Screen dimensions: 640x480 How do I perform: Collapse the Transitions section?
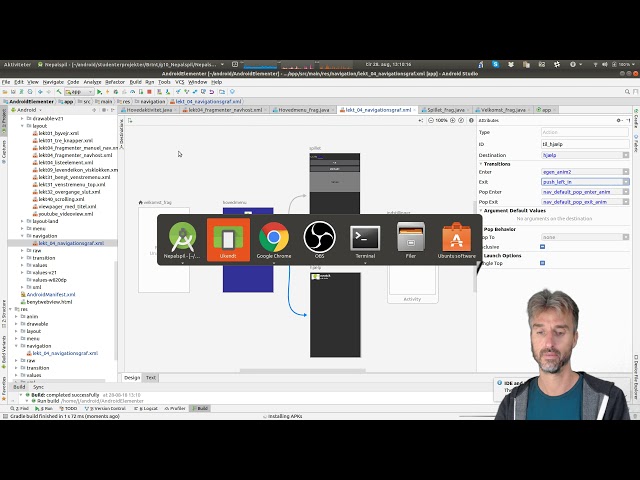[x=481, y=164]
